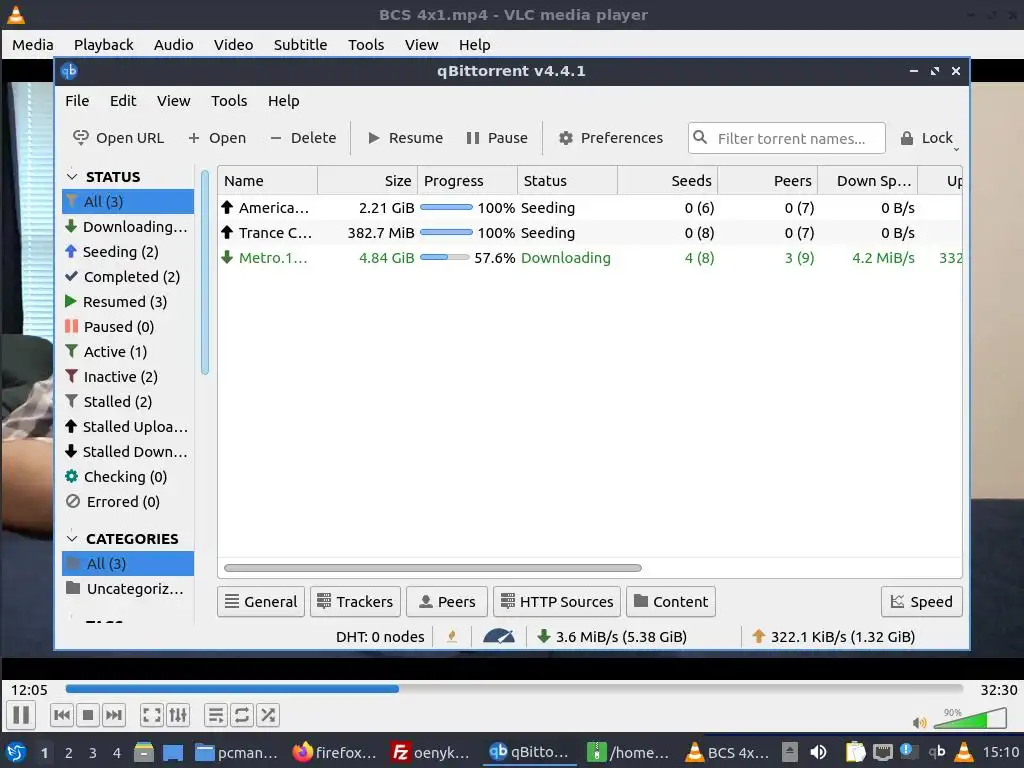This screenshot has height=768, width=1024.
Task: Click VLC next media button
Action: pyautogui.click(x=114, y=715)
